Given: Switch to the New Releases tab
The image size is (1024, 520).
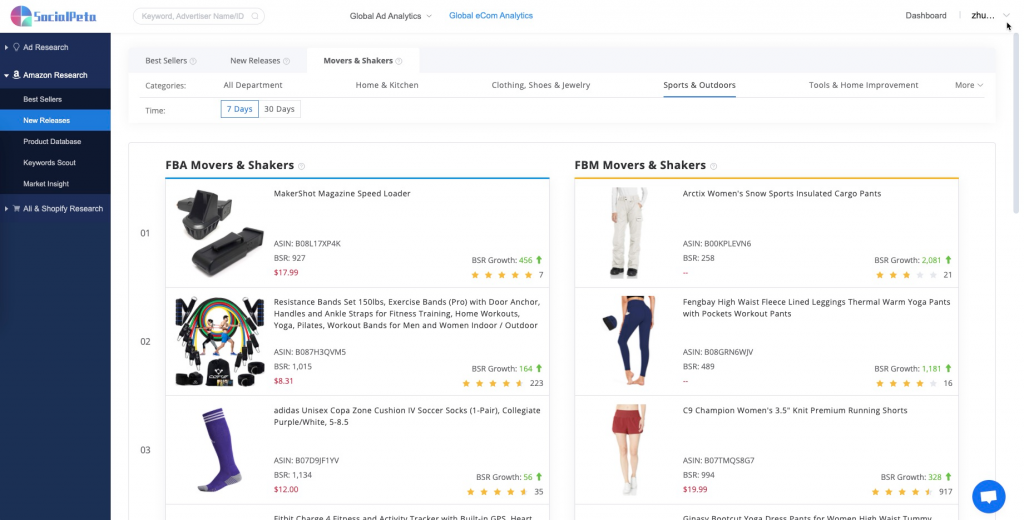Looking at the screenshot, I should click(x=255, y=61).
